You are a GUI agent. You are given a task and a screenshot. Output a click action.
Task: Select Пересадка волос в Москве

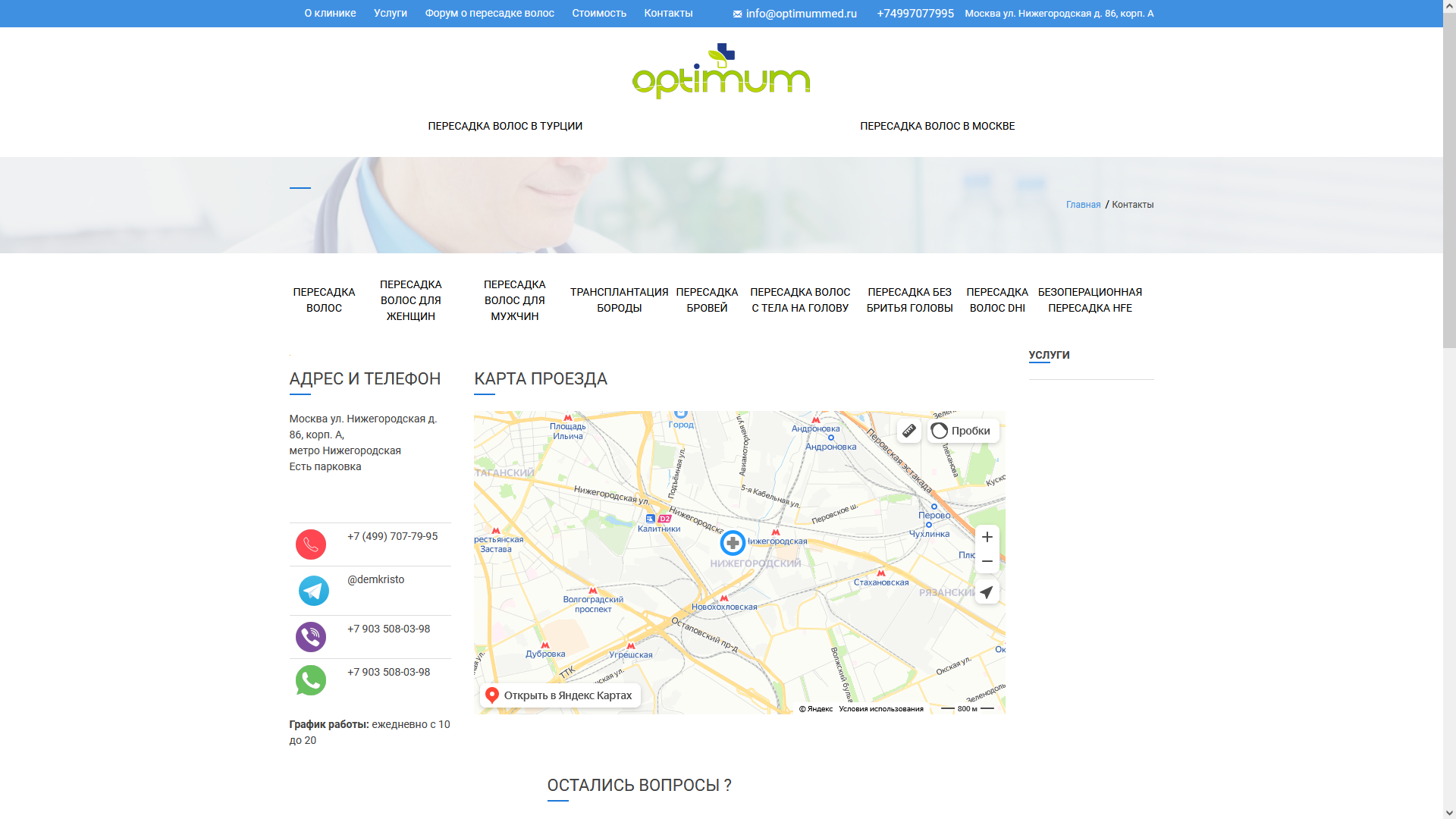937,126
